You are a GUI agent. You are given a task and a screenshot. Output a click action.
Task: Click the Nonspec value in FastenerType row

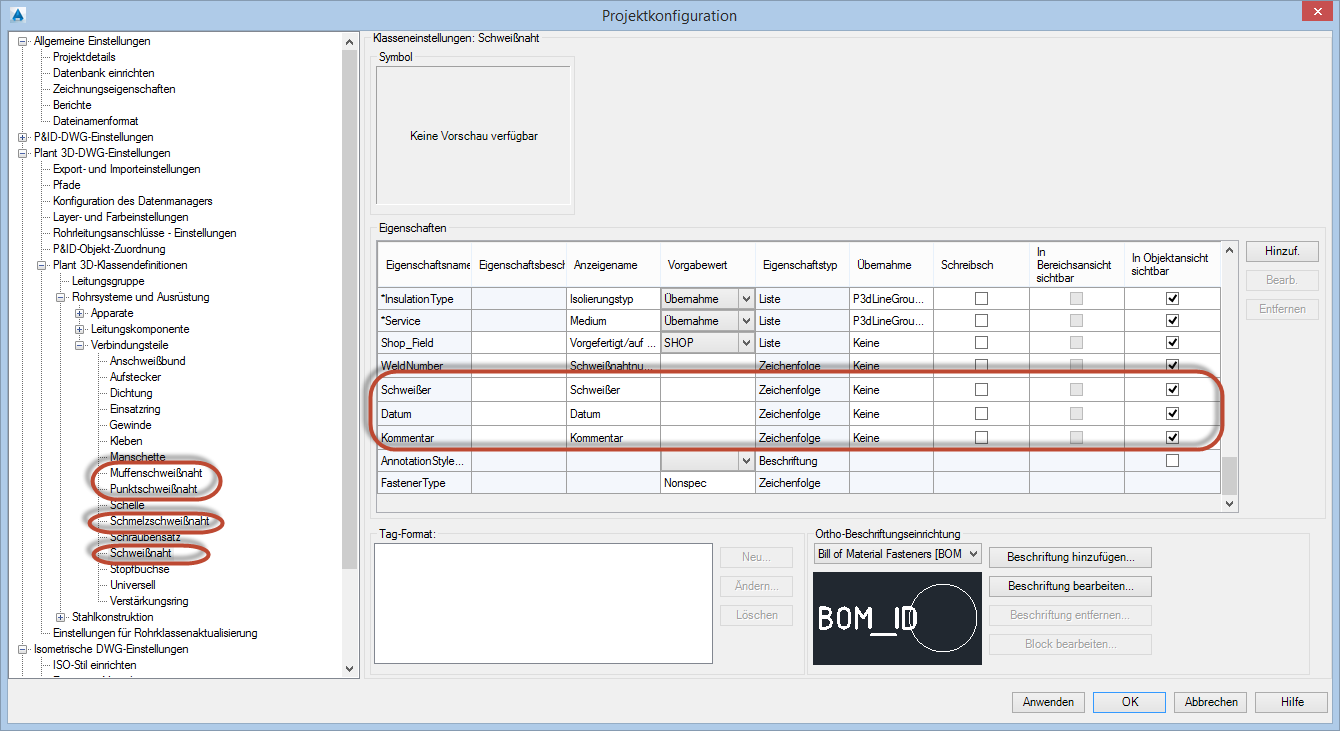[707, 483]
